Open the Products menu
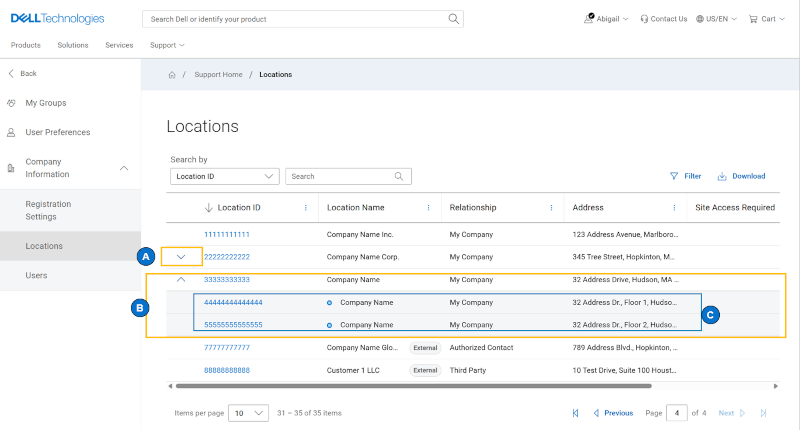This screenshot has height=430, width=800. [x=26, y=45]
